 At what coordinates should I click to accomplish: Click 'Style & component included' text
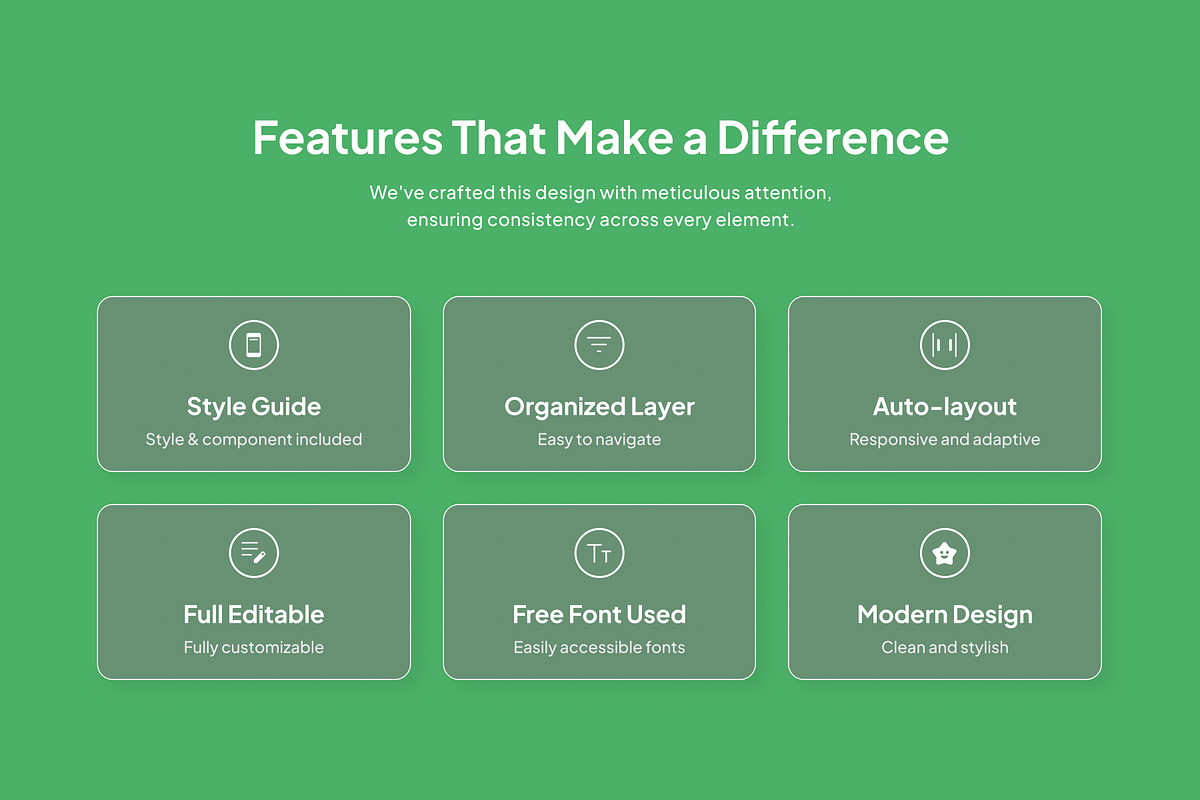[x=254, y=439]
